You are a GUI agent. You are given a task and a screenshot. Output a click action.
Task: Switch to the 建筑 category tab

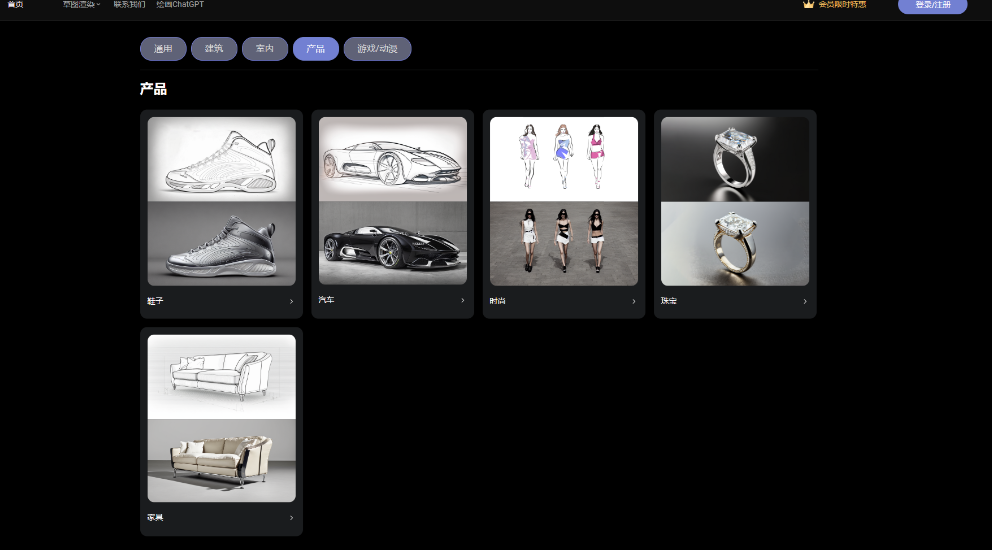(x=214, y=49)
